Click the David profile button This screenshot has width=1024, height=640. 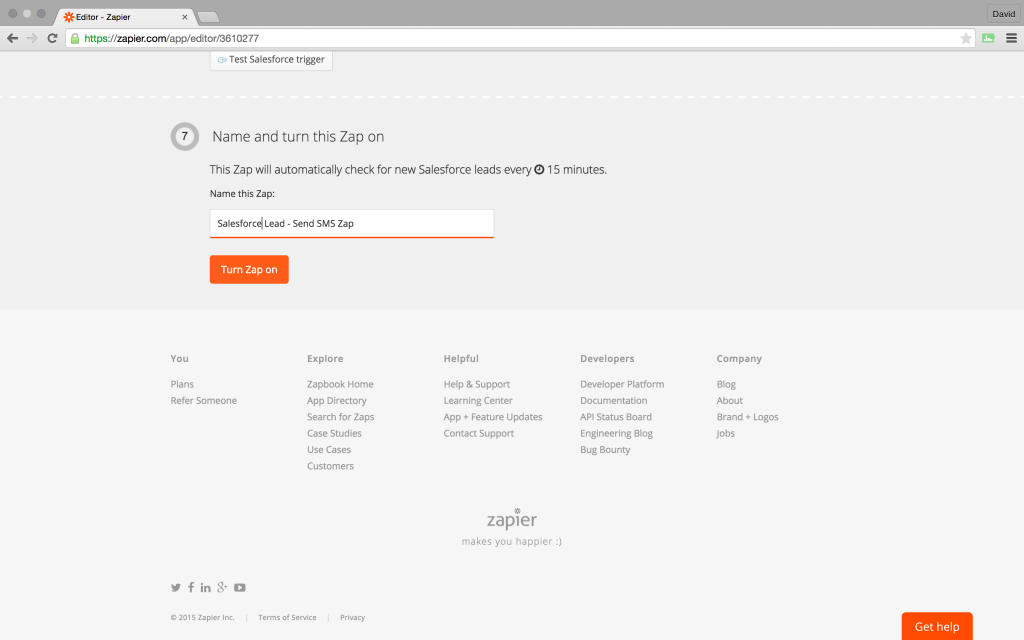pos(1003,14)
